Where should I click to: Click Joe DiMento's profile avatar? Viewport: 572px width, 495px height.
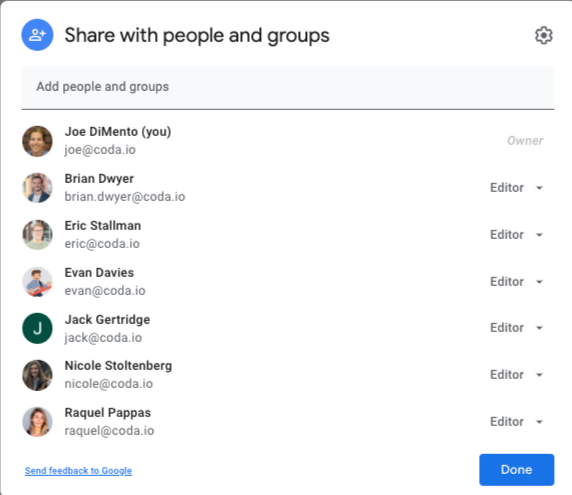click(x=37, y=141)
